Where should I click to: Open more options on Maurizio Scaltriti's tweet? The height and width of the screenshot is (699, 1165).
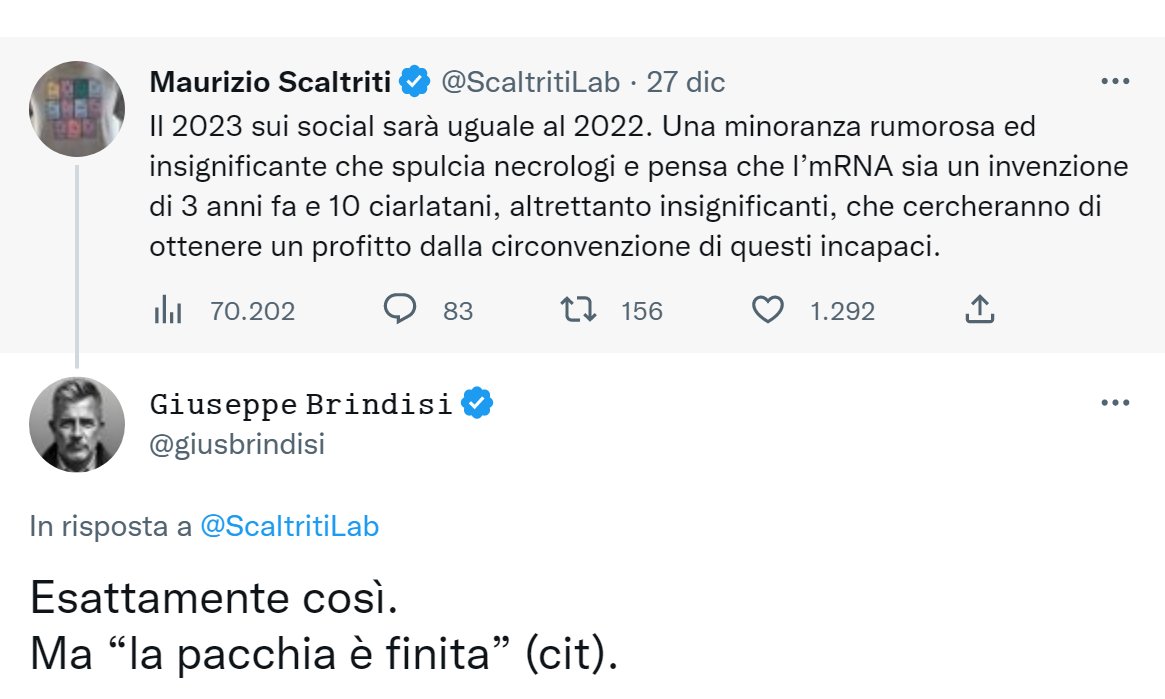[1114, 82]
